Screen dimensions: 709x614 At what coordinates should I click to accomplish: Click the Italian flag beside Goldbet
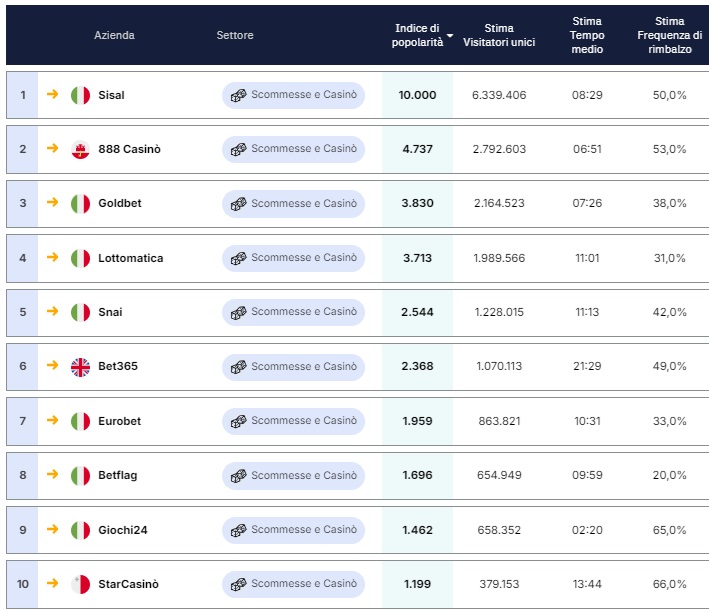(80, 204)
